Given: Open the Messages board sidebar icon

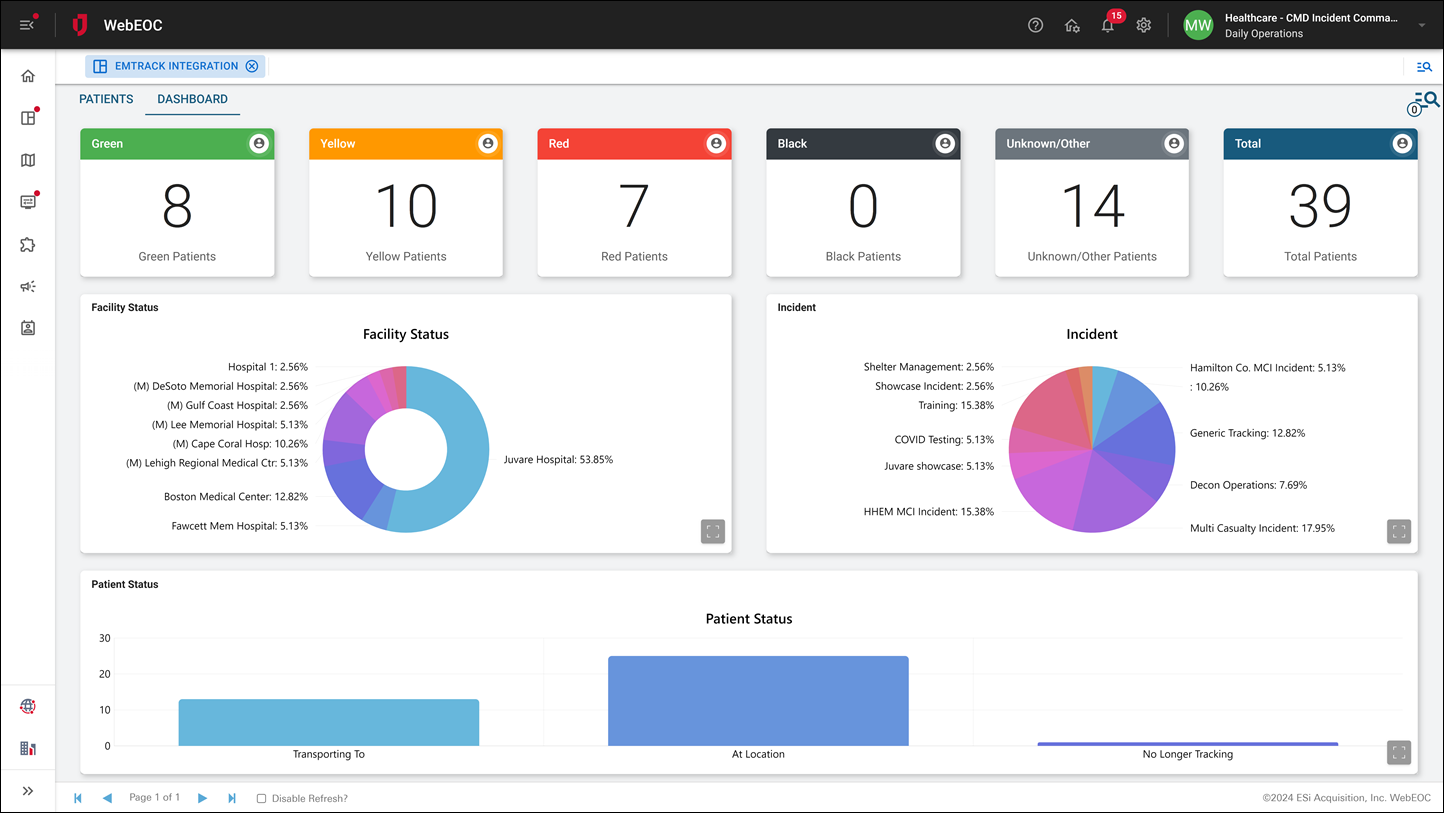Looking at the screenshot, I should 27,202.
